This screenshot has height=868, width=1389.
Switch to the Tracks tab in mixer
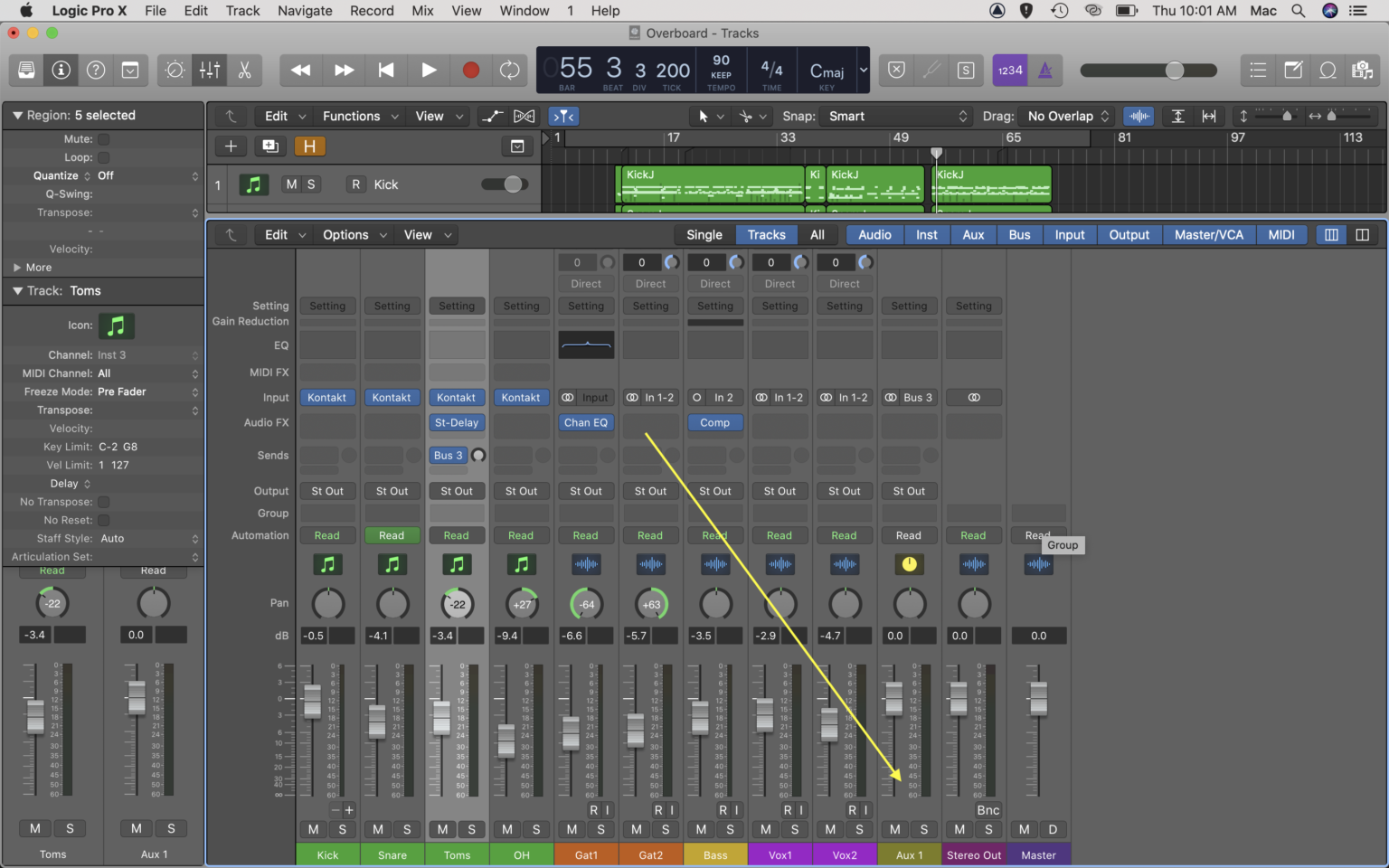click(766, 234)
